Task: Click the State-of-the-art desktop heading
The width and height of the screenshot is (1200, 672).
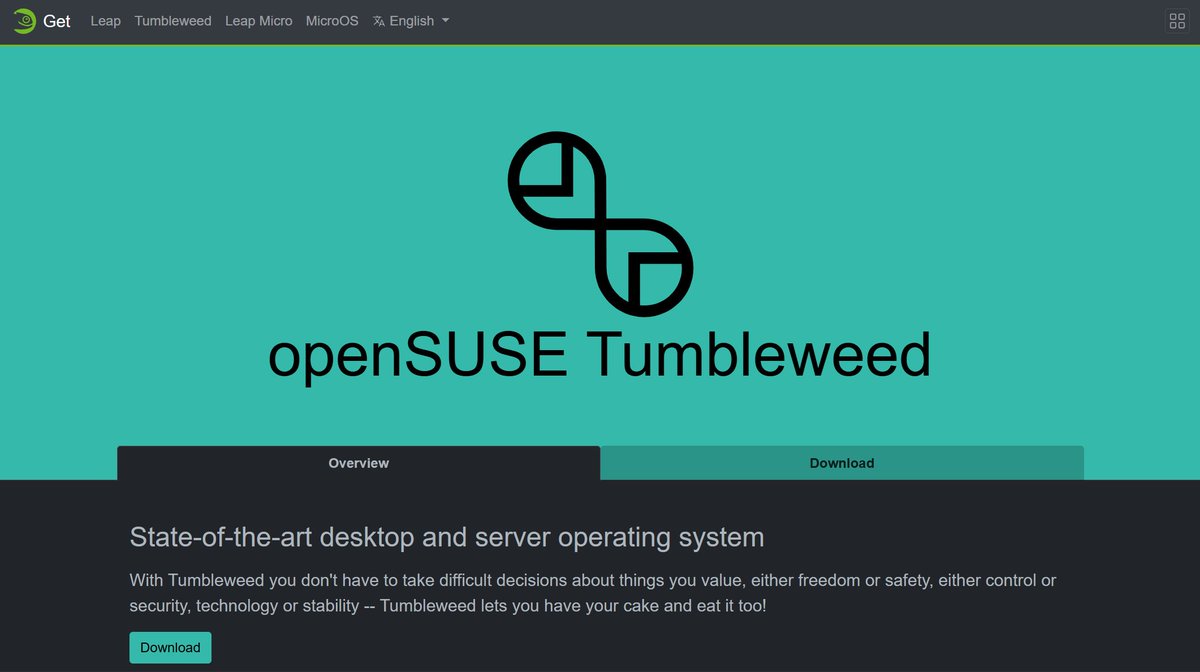Action: coord(447,537)
